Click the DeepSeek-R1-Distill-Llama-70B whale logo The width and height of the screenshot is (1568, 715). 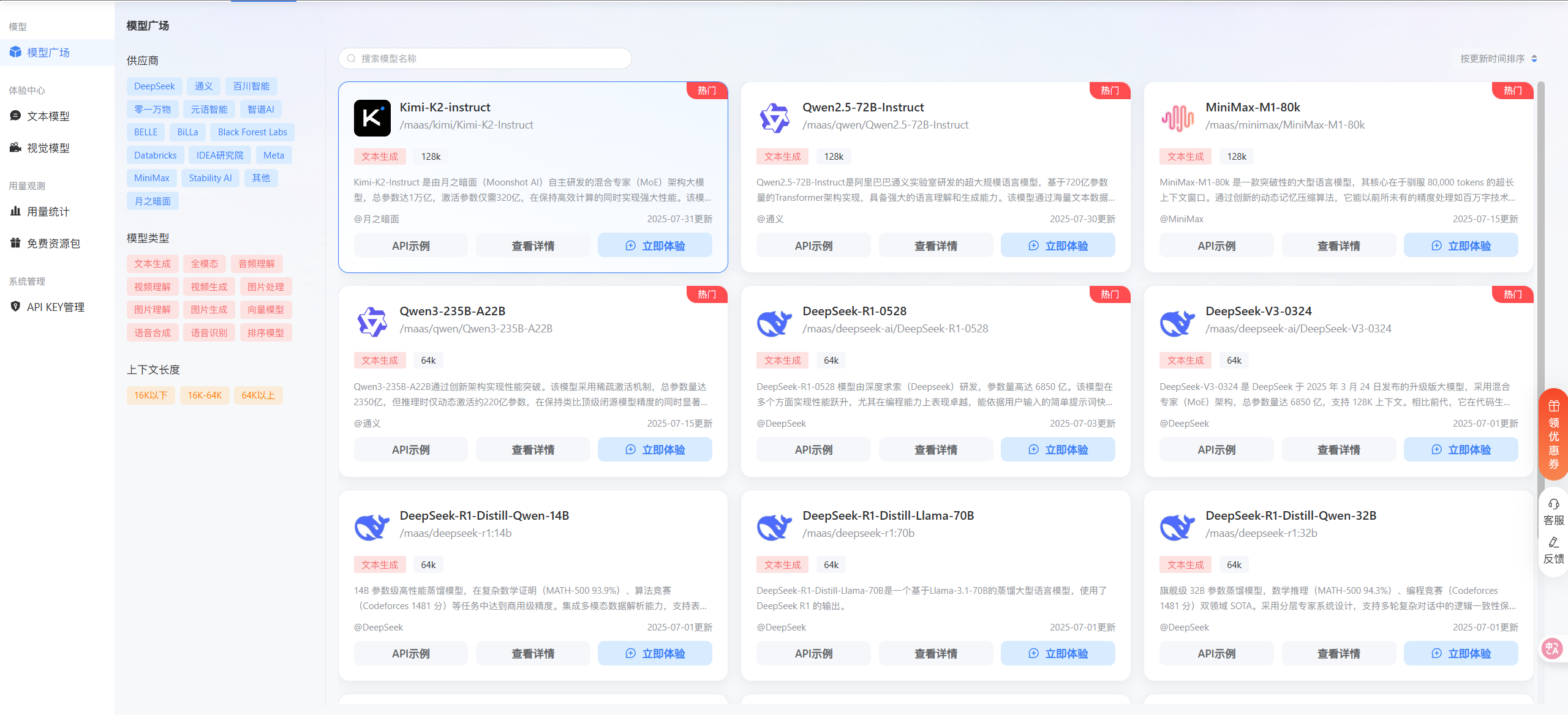coord(775,526)
